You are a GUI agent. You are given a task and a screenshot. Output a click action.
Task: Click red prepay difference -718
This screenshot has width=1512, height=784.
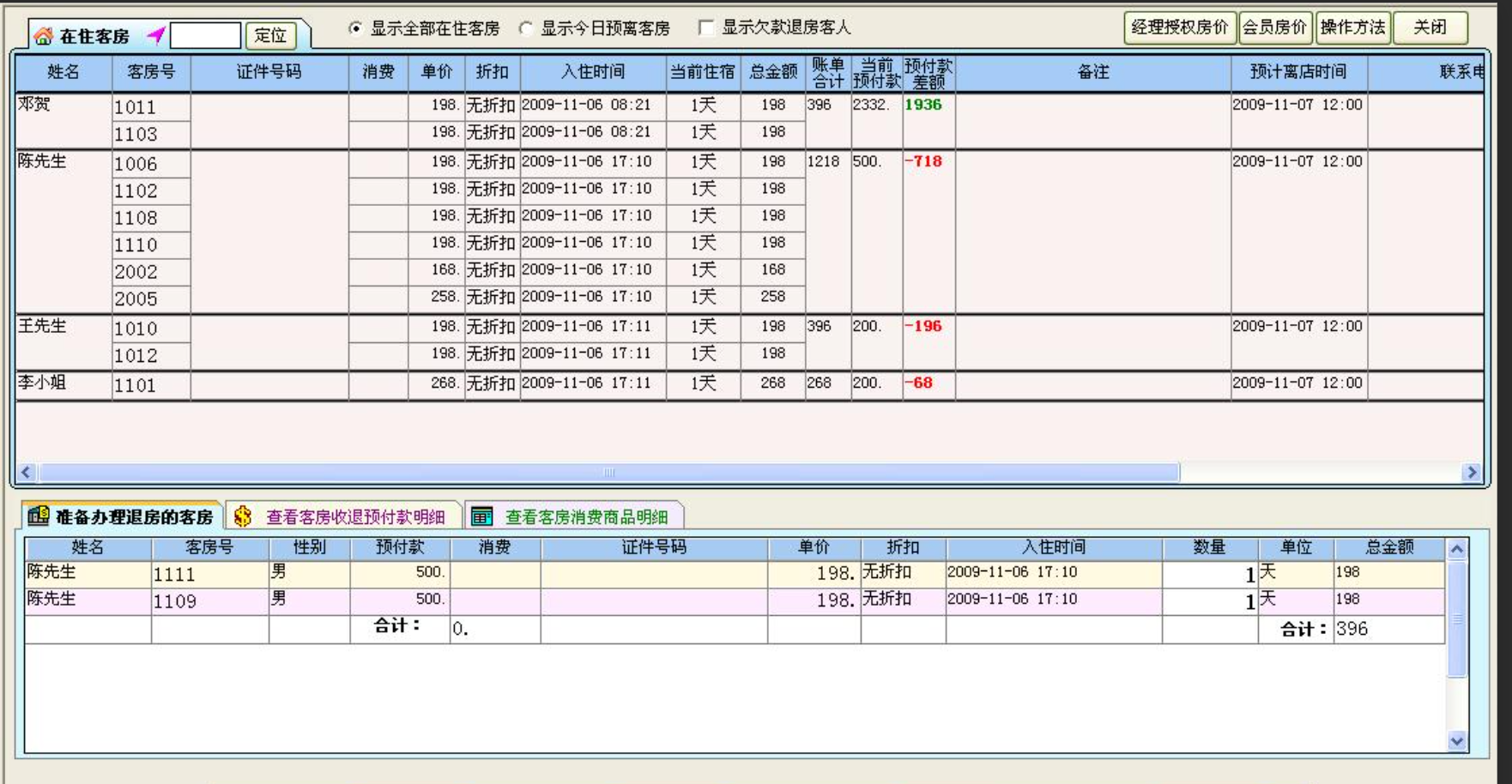coord(923,161)
